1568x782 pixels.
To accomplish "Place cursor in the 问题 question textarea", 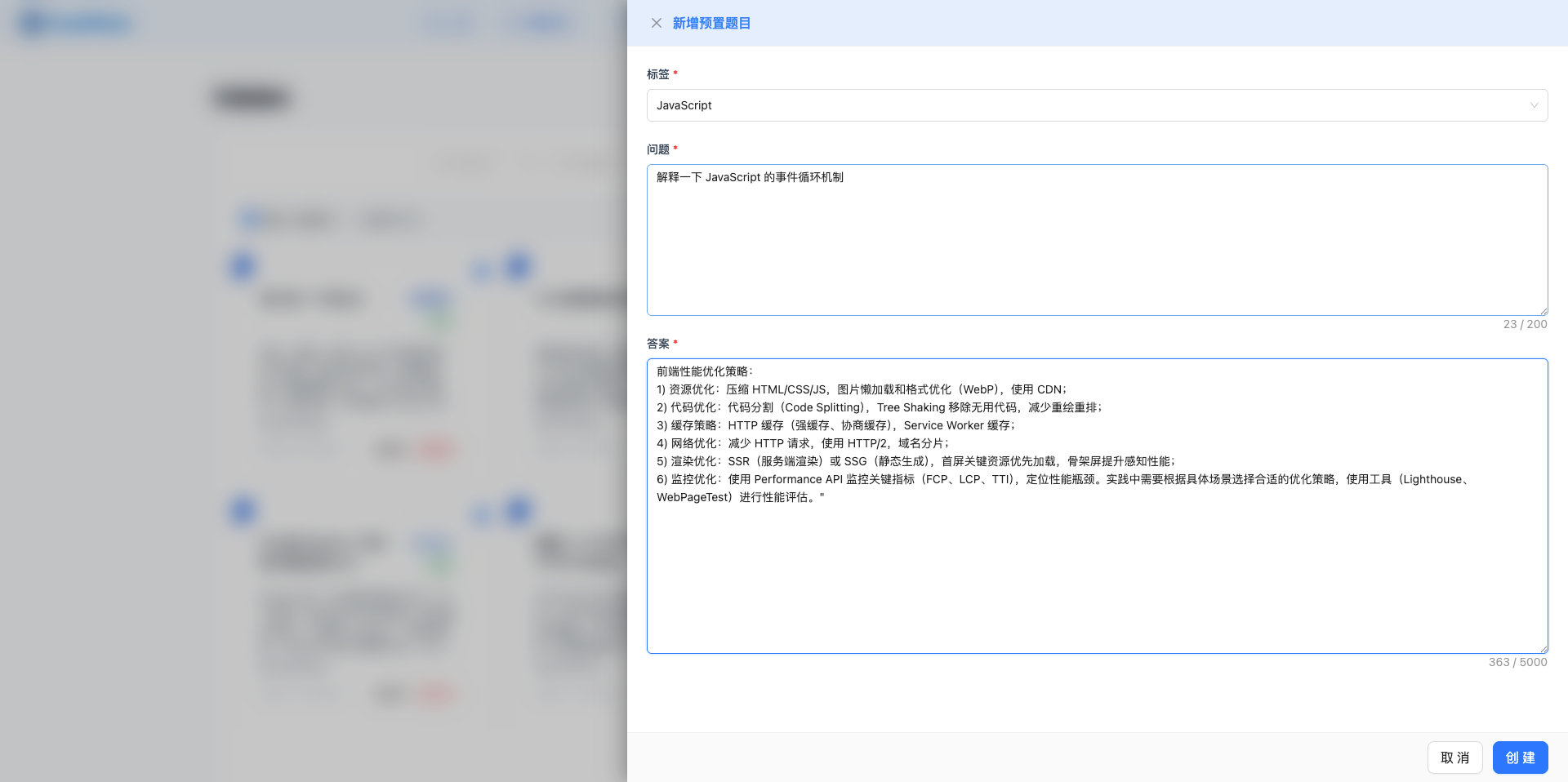I will click(x=1097, y=240).
